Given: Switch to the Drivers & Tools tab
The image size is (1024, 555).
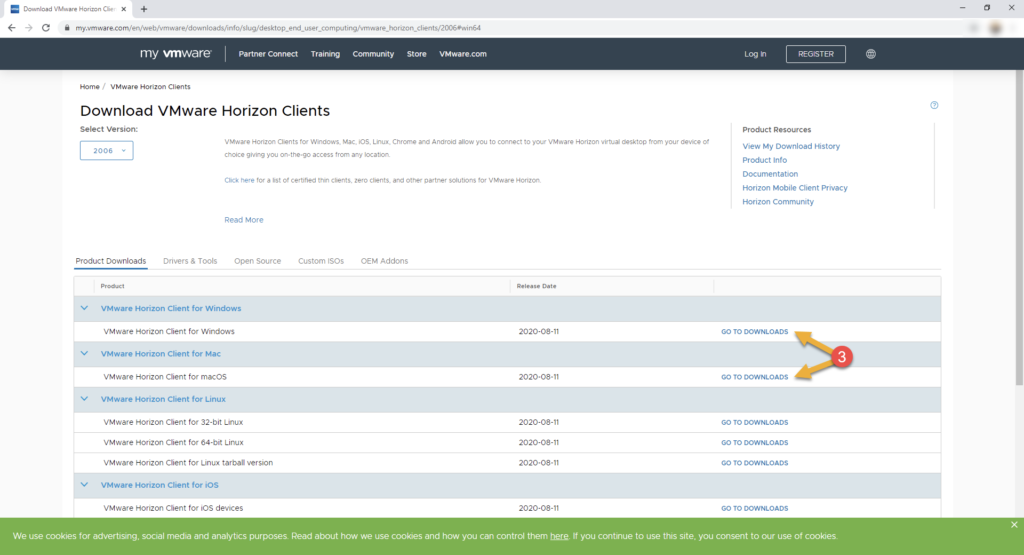Looking at the screenshot, I should click(190, 261).
